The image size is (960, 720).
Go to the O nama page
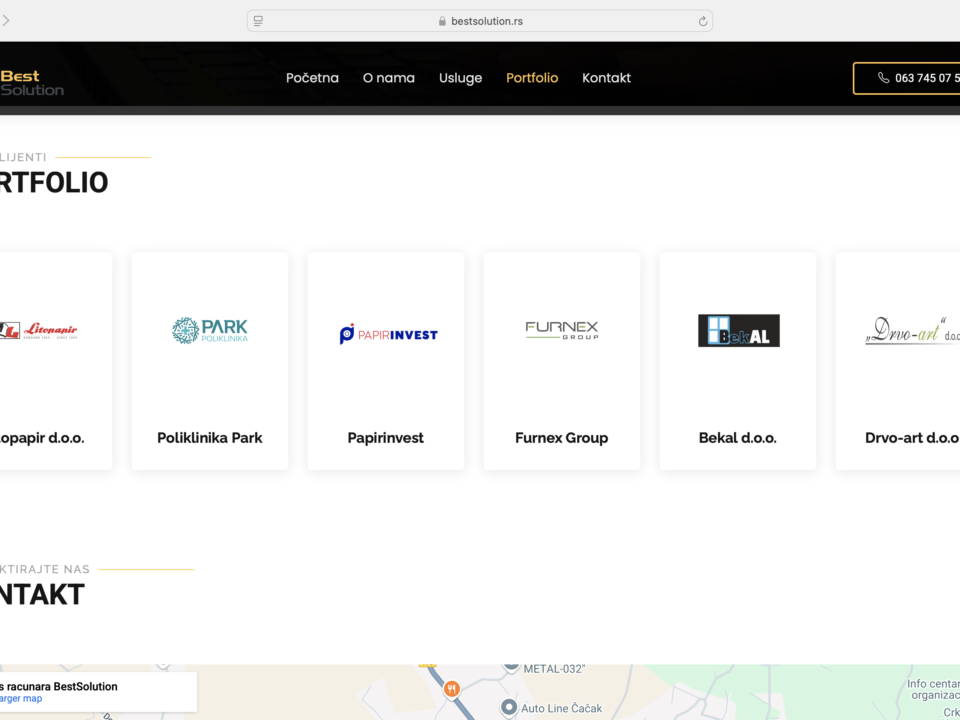pos(388,78)
